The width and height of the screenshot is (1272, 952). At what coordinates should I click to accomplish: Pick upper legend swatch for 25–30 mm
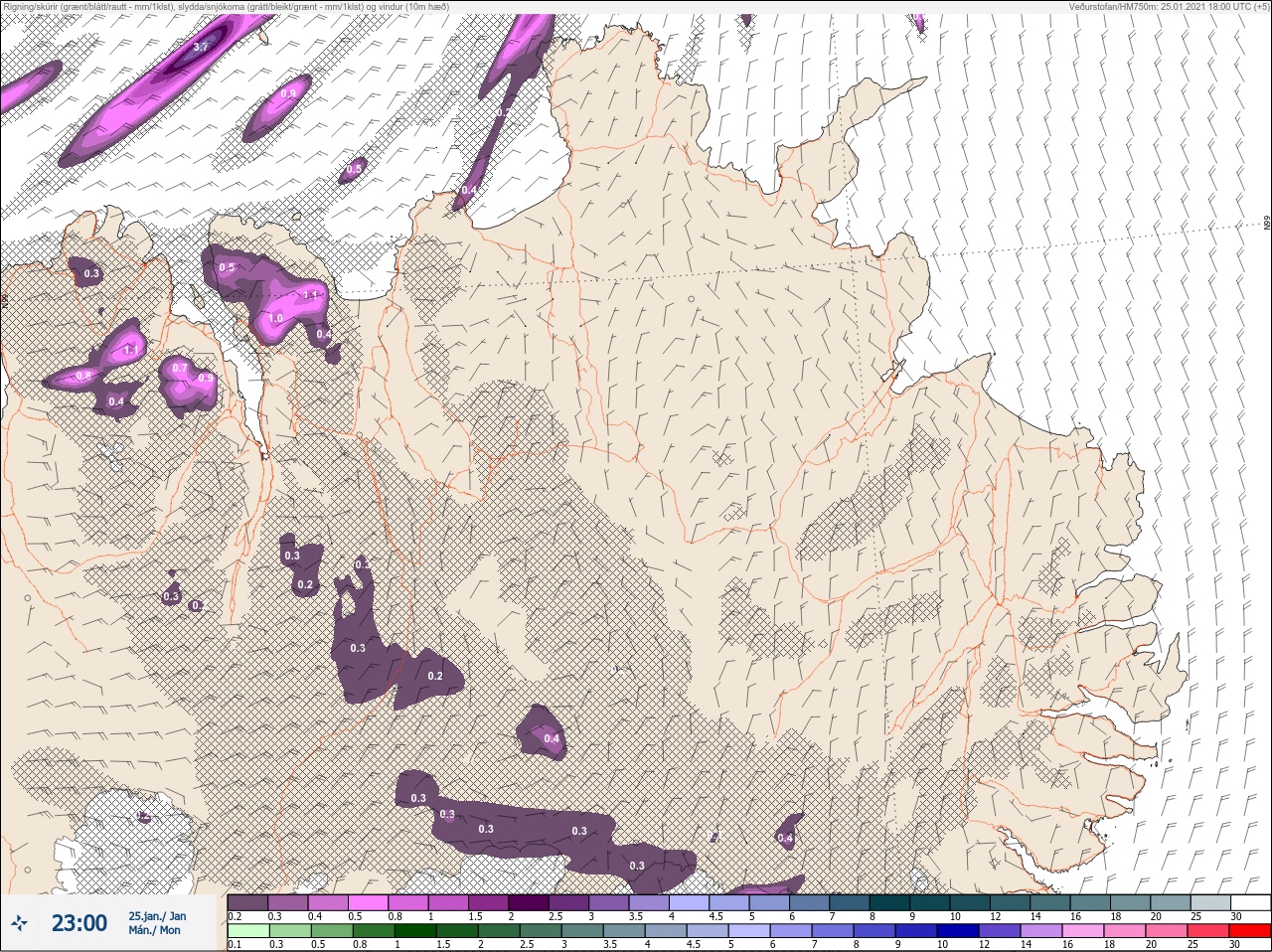(x=1211, y=902)
